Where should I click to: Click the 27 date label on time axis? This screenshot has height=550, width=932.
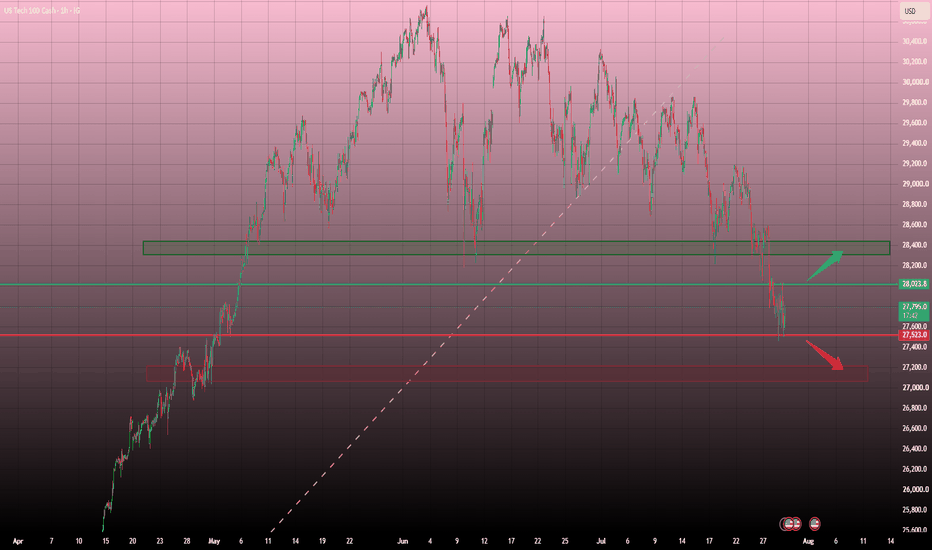[x=763, y=541]
